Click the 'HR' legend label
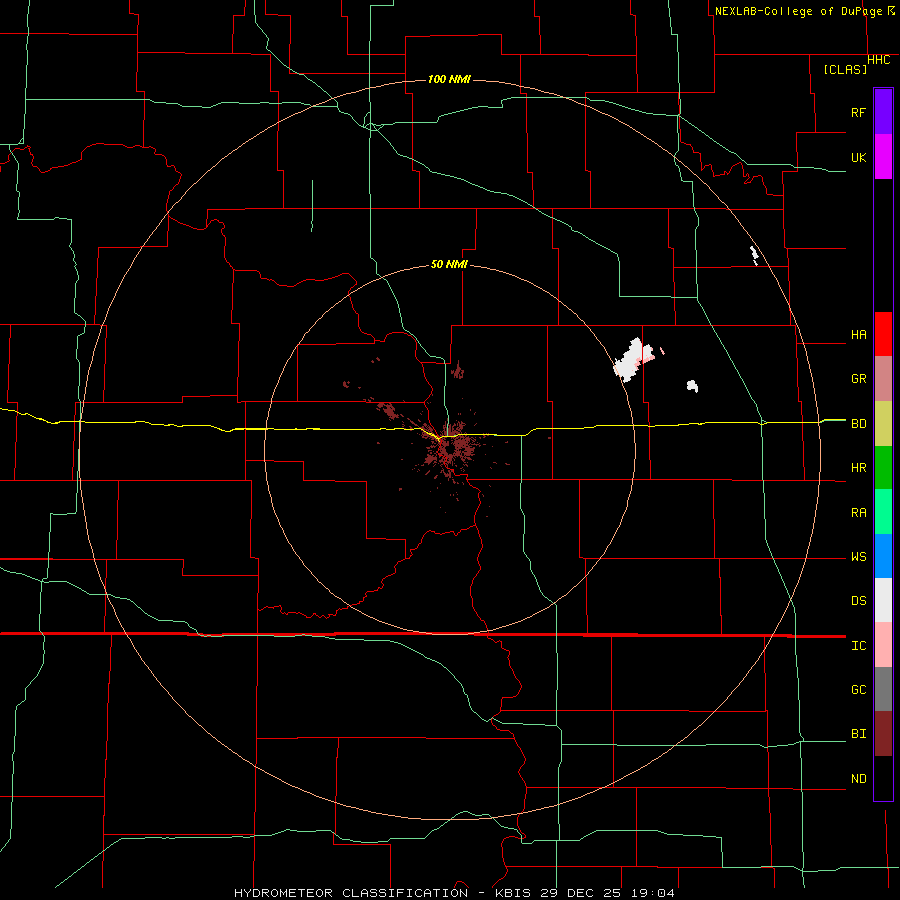This screenshot has width=900, height=900. click(x=858, y=468)
